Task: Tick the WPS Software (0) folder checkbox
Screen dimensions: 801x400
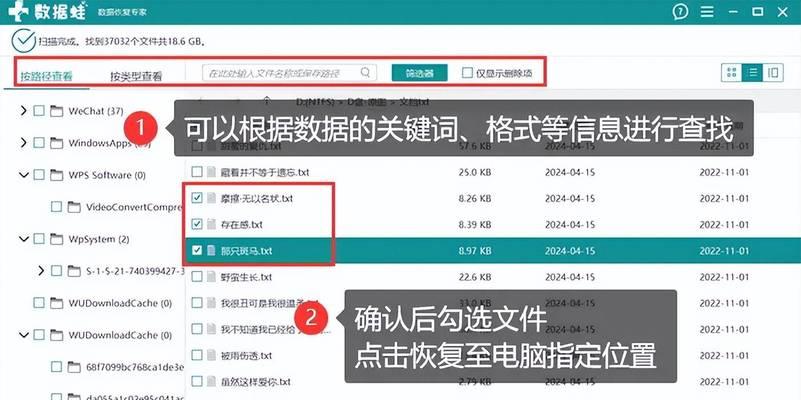Action: pyautogui.click(x=39, y=175)
